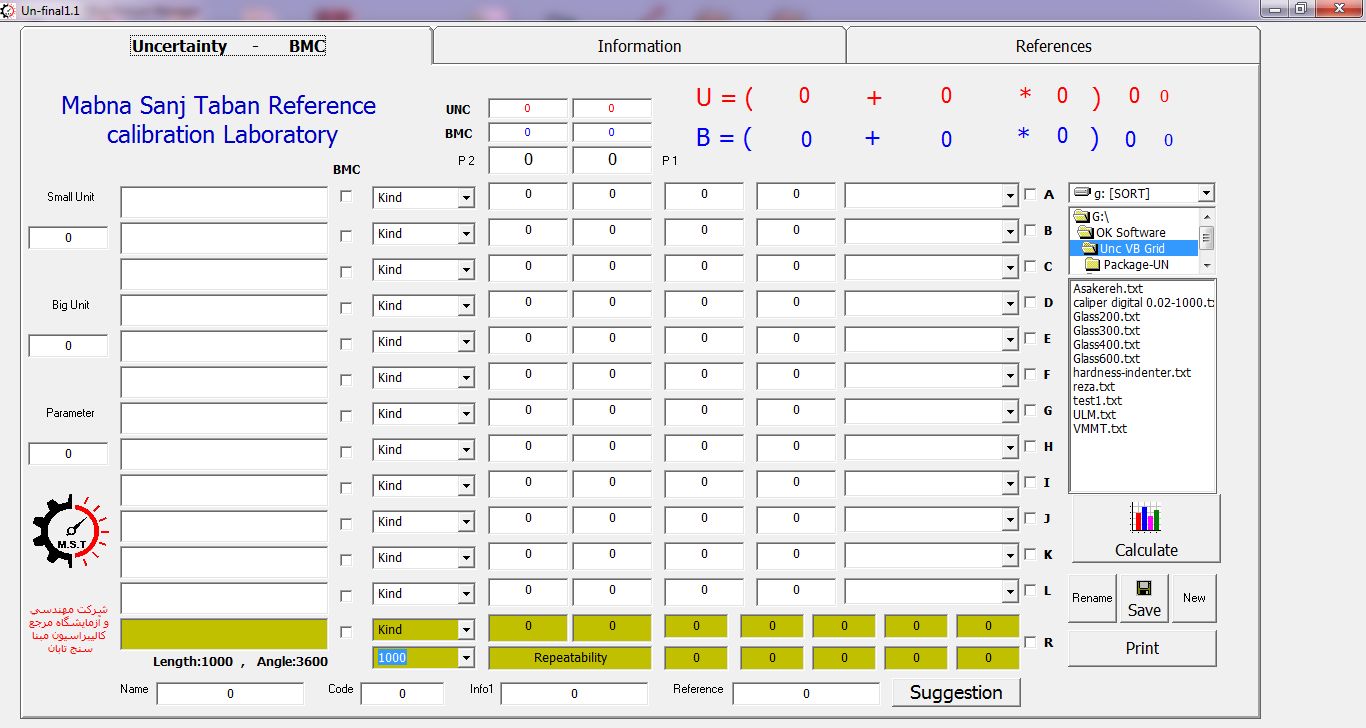Click the Calculate chart icon
The image size is (1366, 728).
pyautogui.click(x=1145, y=517)
